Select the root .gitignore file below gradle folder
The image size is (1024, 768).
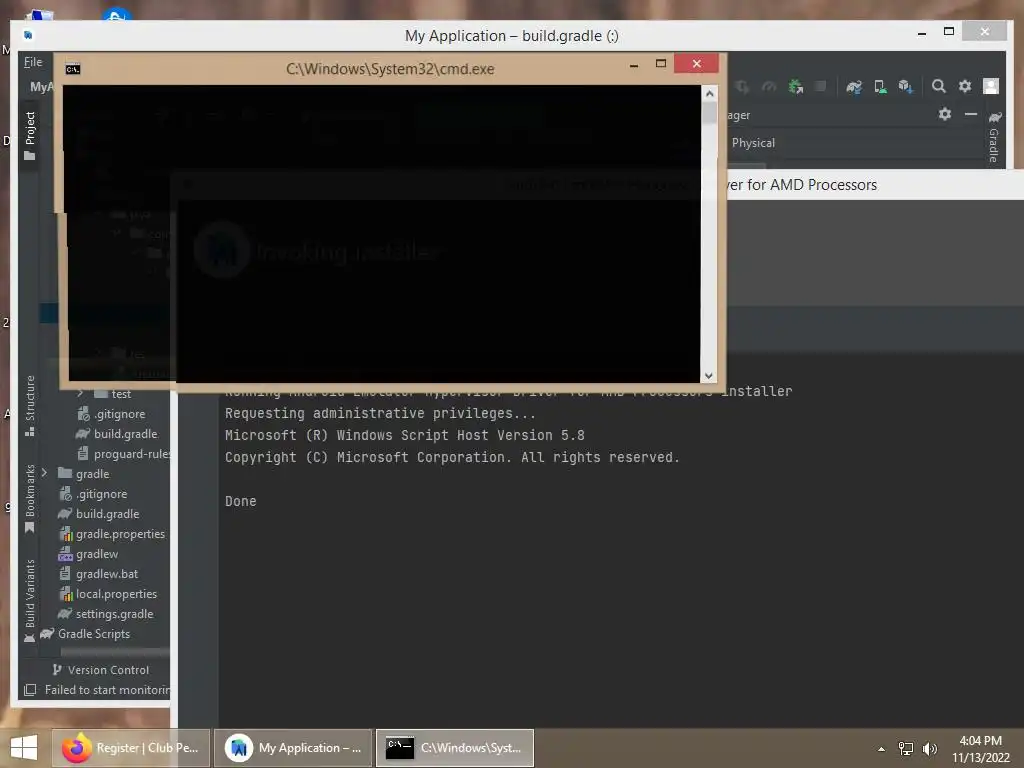pyautogui.click(x=93, y=494)
